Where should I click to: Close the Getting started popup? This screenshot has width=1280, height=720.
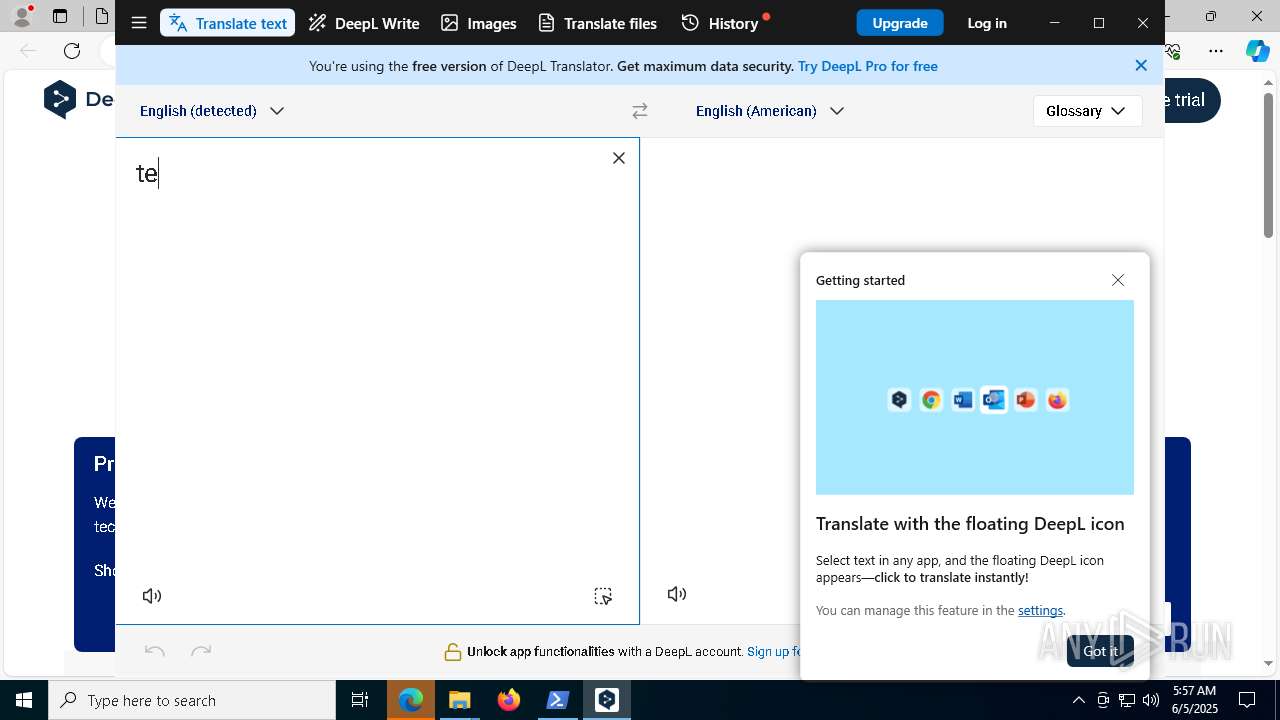[x=1118, y=280]
